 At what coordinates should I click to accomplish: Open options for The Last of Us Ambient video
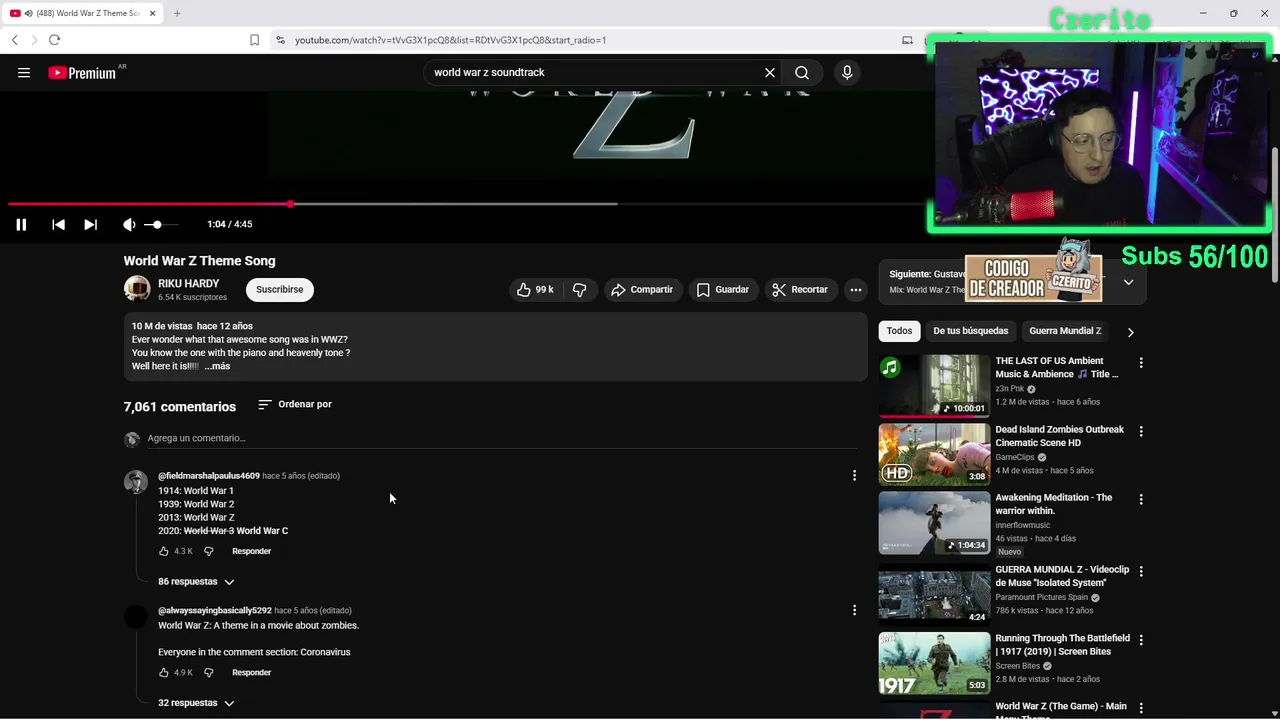1141,363
